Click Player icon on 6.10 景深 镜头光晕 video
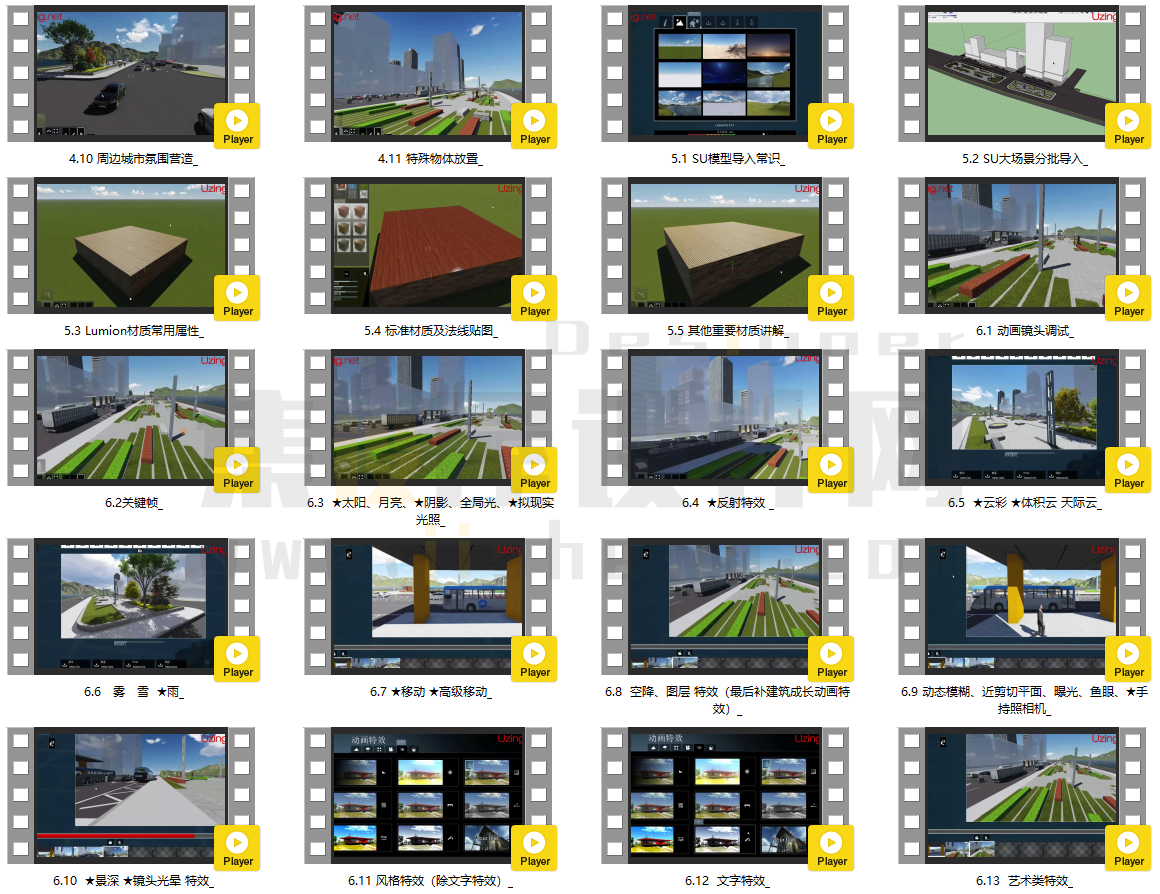 237,847
